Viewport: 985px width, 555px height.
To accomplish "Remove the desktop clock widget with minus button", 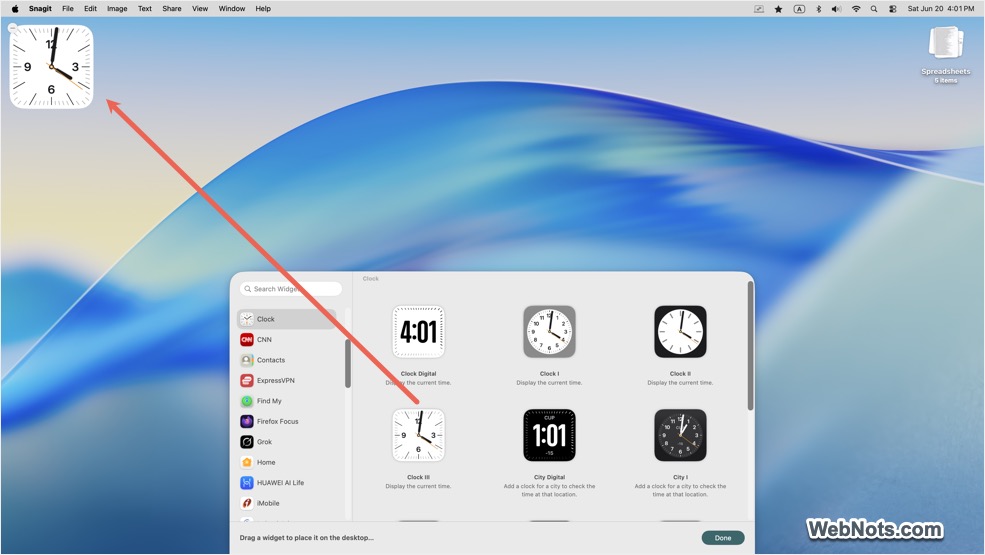I will pos(13,28).
